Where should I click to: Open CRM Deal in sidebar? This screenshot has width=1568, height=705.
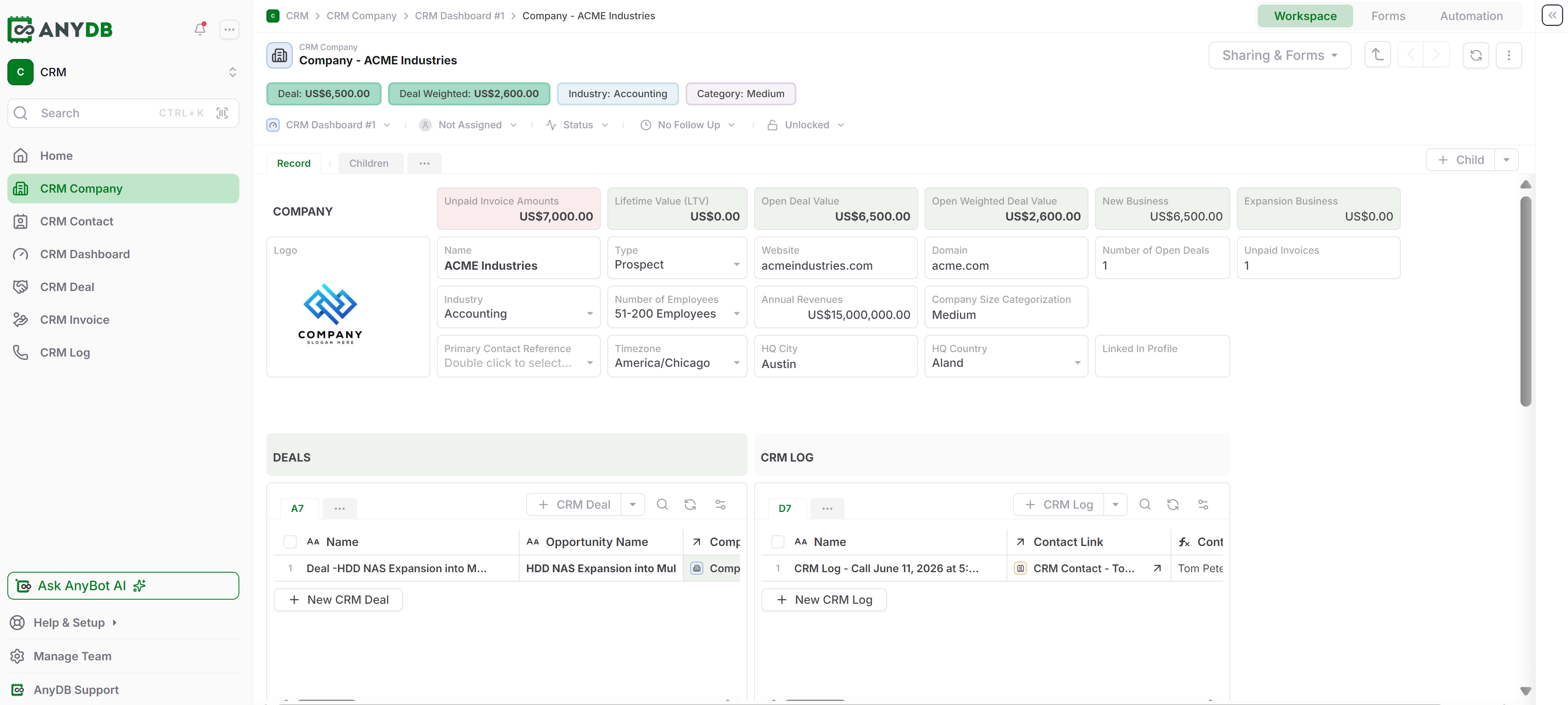[x=123, y=287]
